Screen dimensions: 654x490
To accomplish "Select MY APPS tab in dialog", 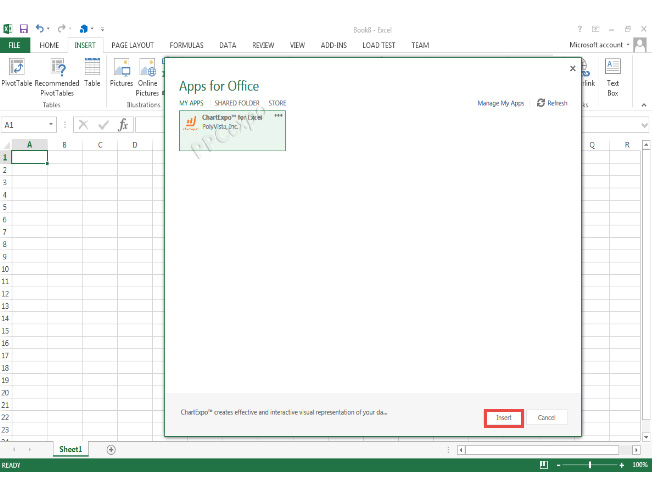I will click(191, 103).
